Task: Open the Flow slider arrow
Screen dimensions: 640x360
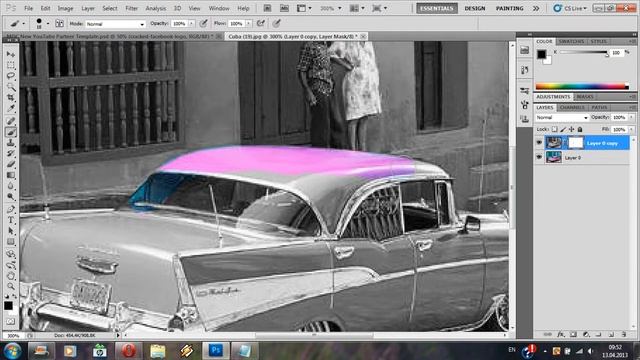Action: click(248, 24)
